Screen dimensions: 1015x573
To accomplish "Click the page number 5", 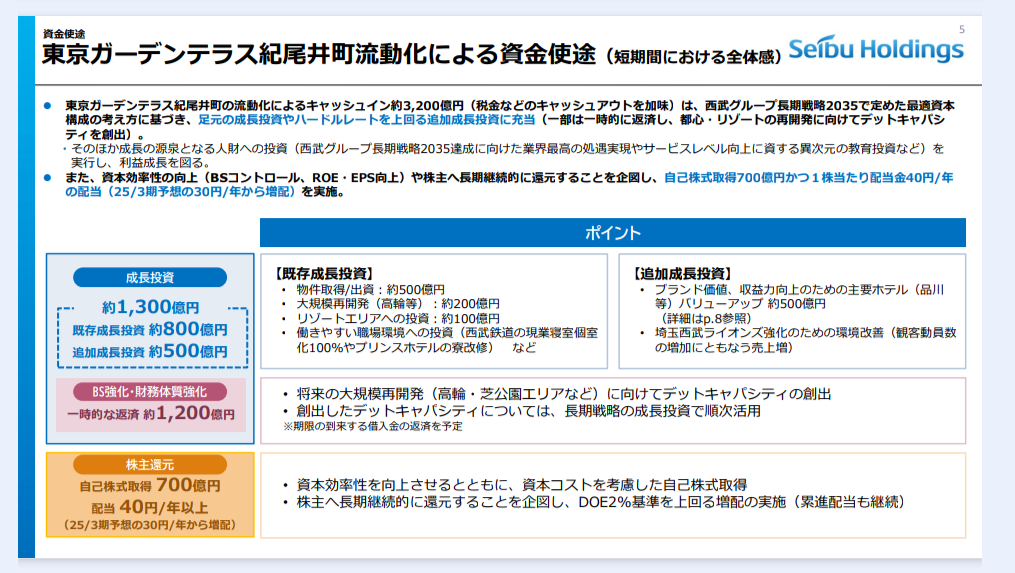I will click(x=961, y=29).
